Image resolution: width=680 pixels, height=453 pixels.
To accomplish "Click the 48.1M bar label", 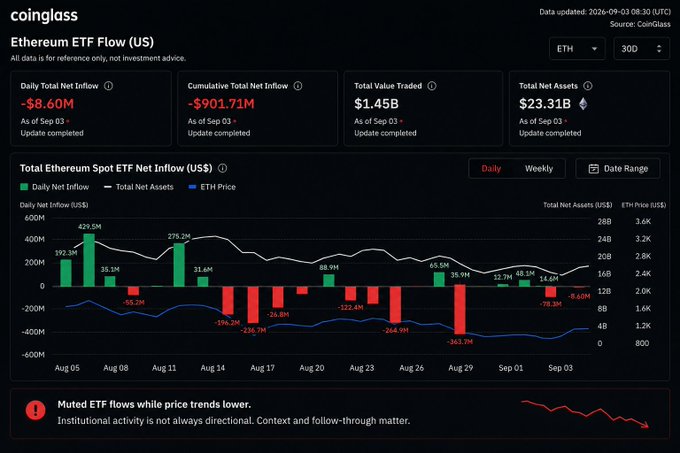I will (x=525, y=274).
